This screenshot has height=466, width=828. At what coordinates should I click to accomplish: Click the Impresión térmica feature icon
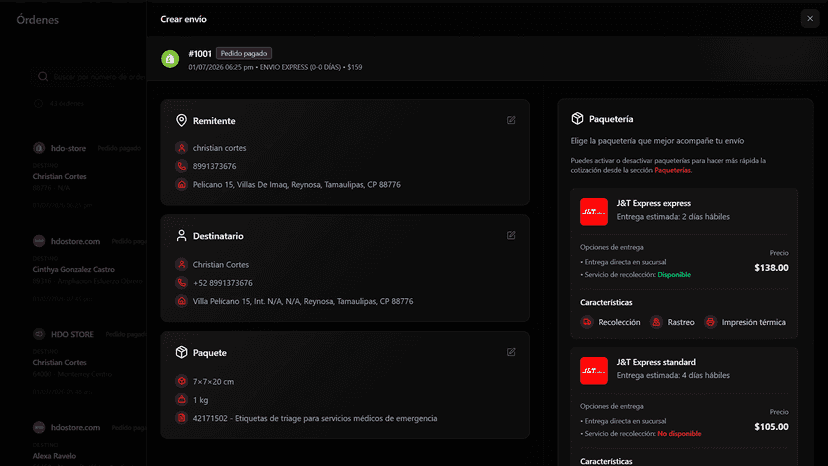[710, 322]
